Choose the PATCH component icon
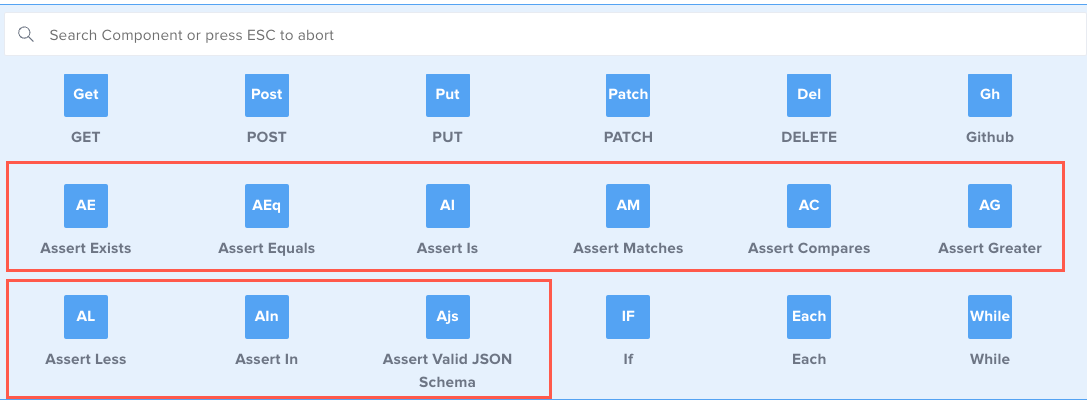 (628, 95)
